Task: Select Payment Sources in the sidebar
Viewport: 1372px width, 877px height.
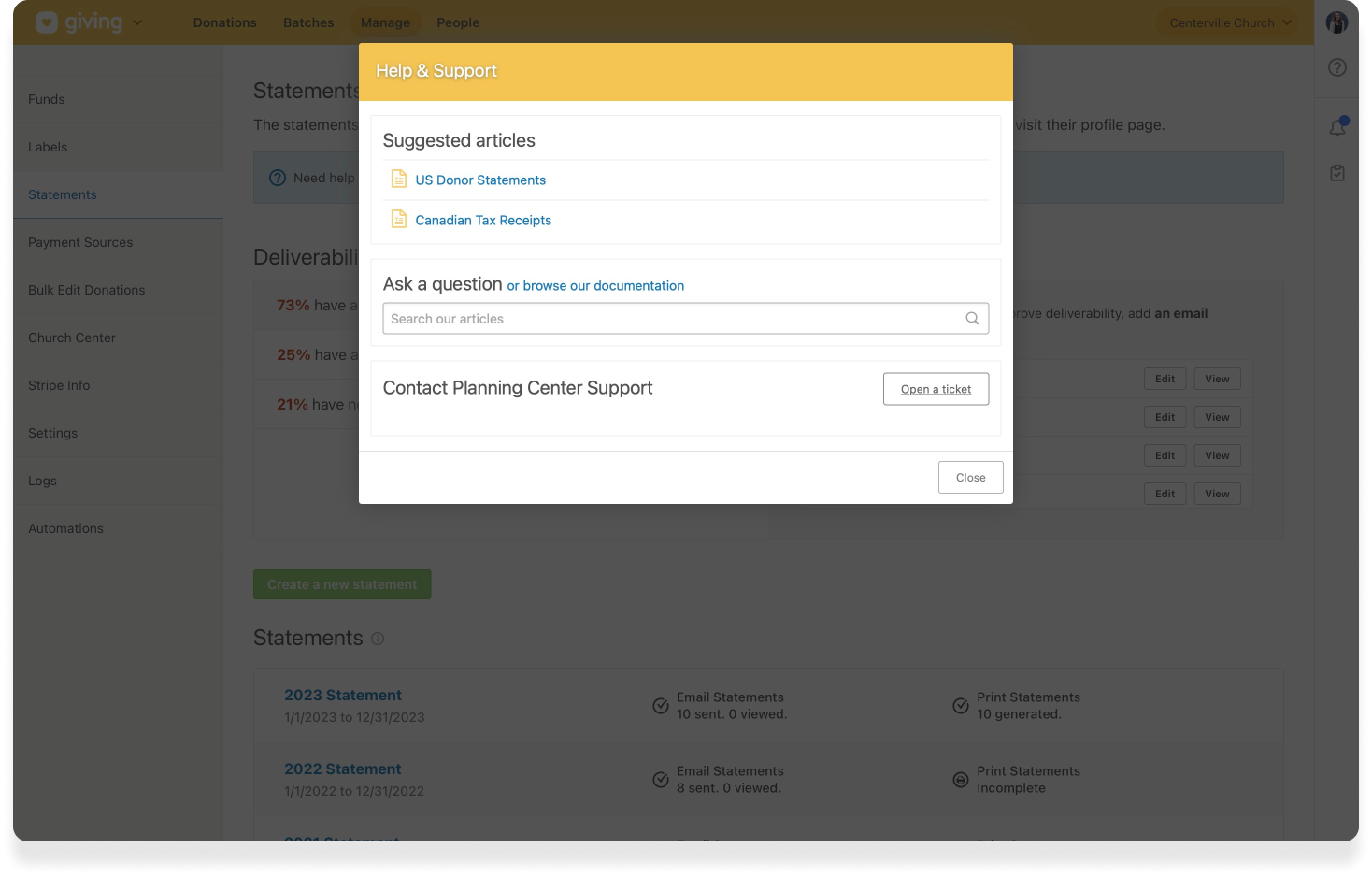Action: [x=80, y=242]
